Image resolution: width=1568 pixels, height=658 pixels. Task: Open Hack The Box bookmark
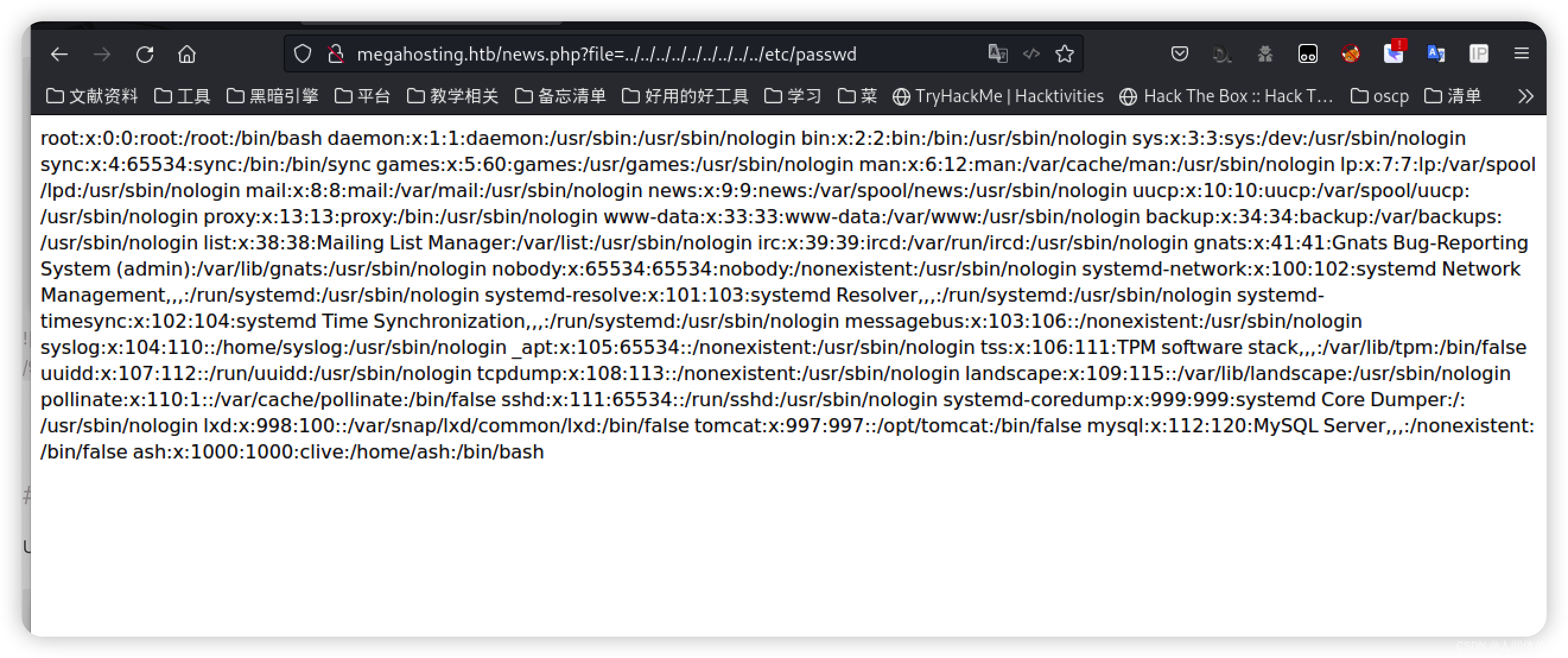1226,96
